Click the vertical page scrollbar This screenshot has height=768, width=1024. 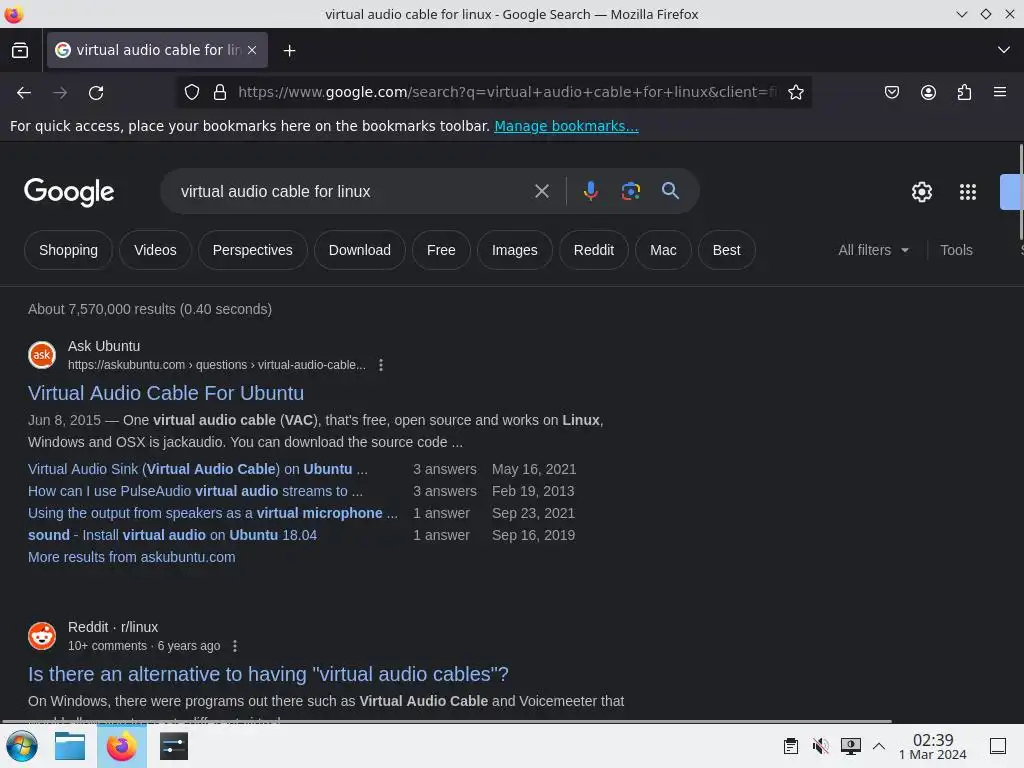coord(1021,192)
